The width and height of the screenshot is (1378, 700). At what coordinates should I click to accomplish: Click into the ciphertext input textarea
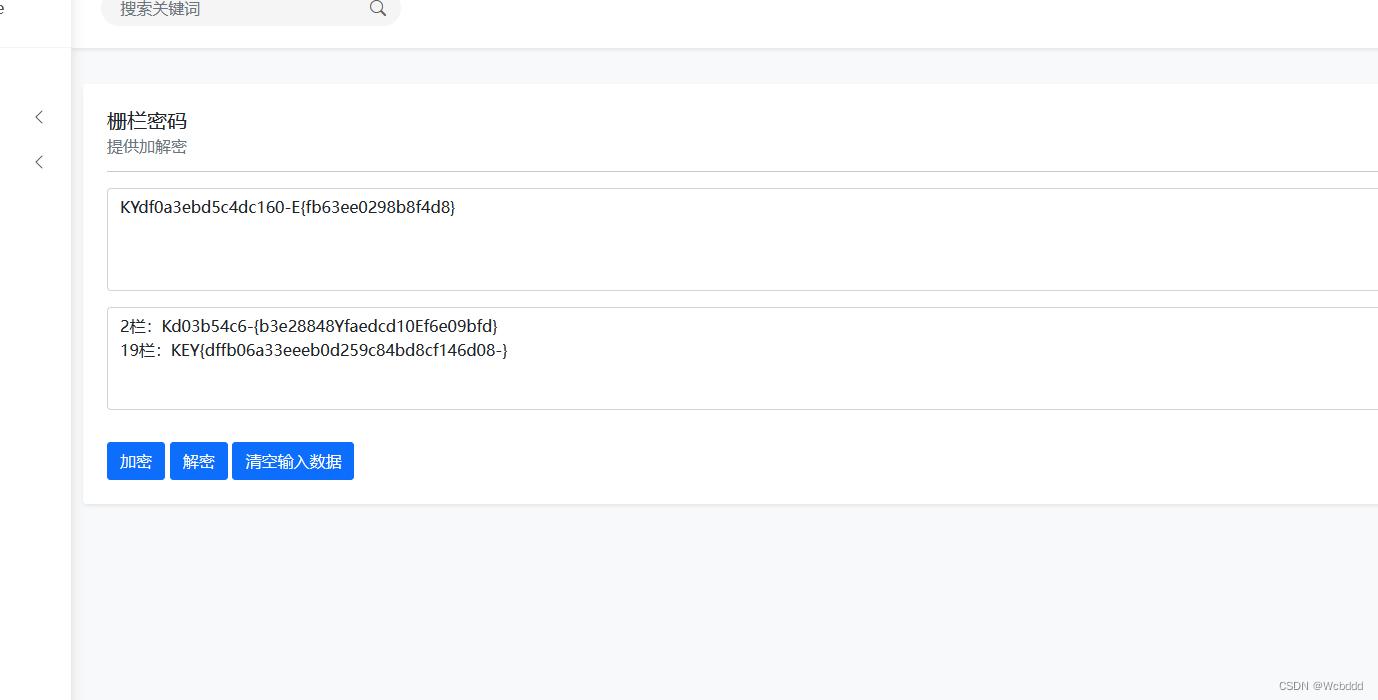(x=742, y=239)
